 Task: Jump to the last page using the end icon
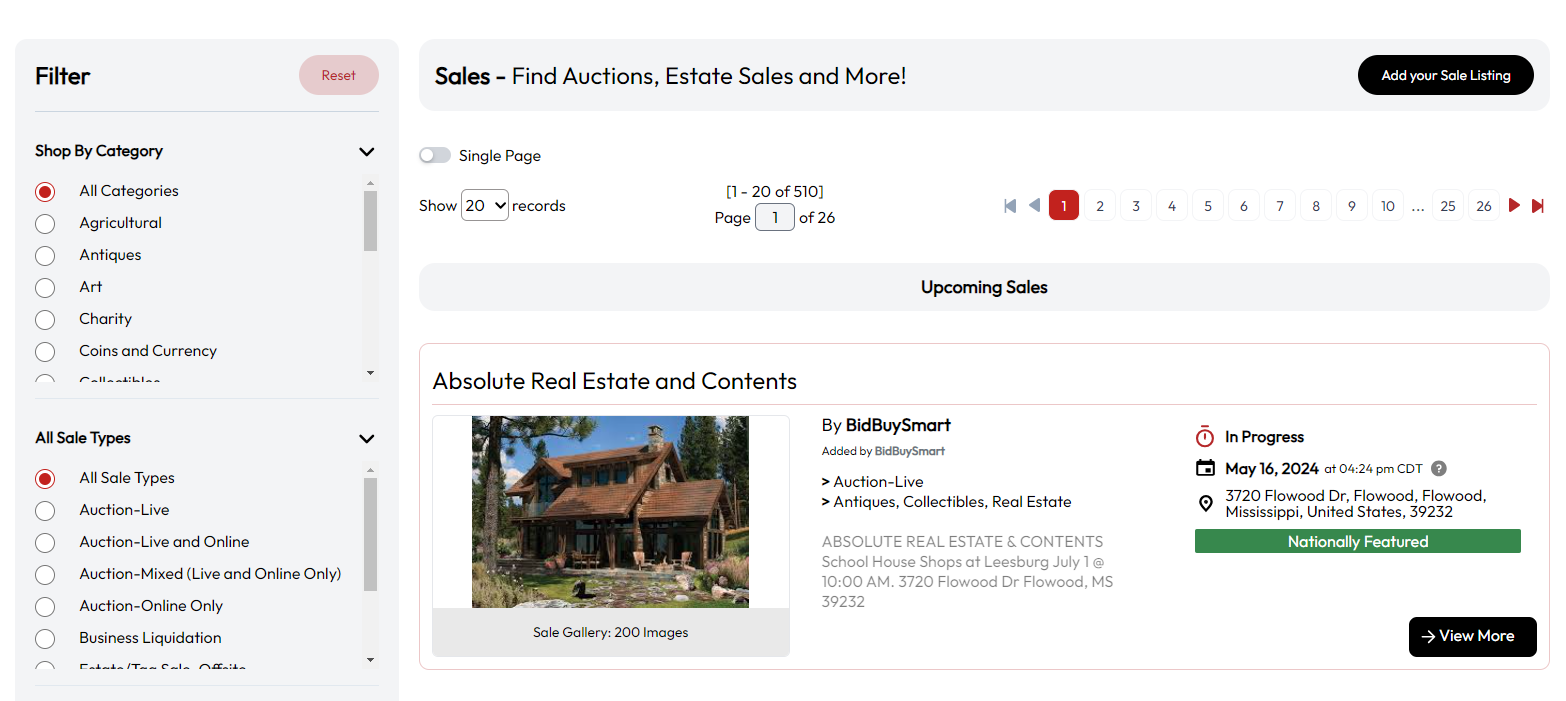[x=1538, y=205]
